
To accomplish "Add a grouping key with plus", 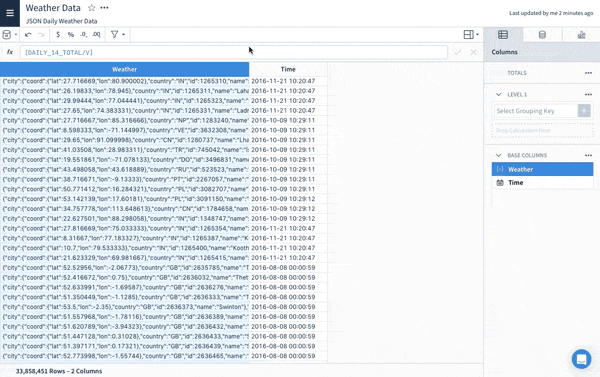I will coord(584,111).
